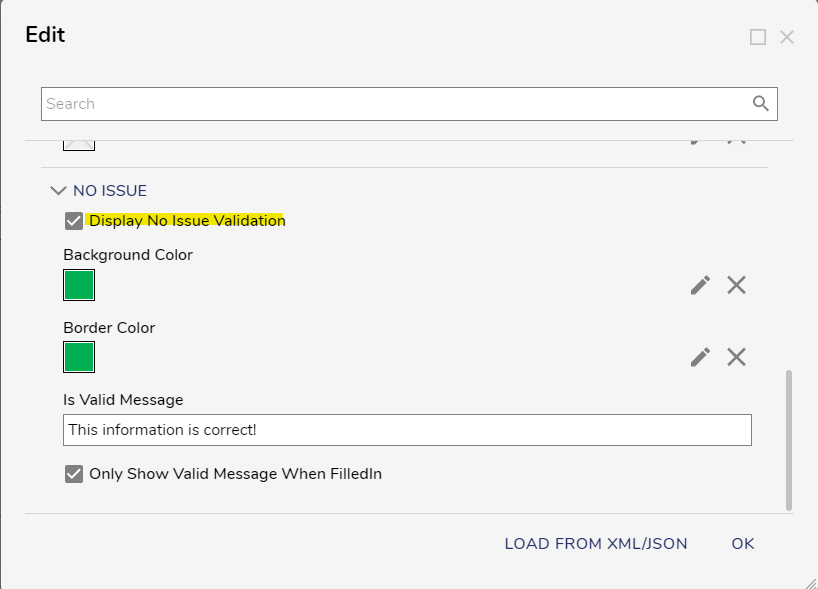Image resolution: width=818 pixels, height=589 pixels.
Task: Maximize the Edit dialog
Action: pyautogui.click(x=757, y=37)
